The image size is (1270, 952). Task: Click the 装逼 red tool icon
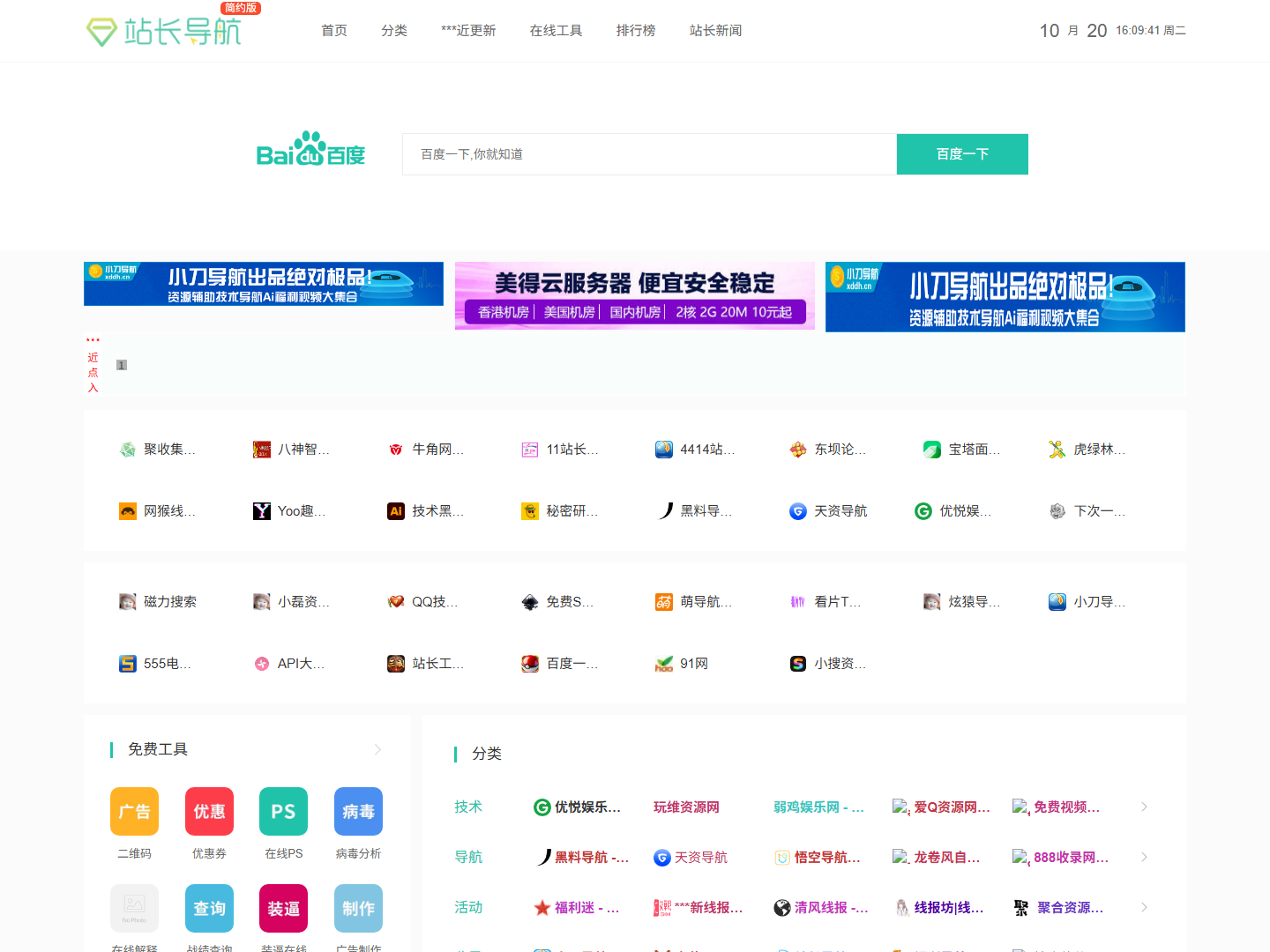coord(283,908)
